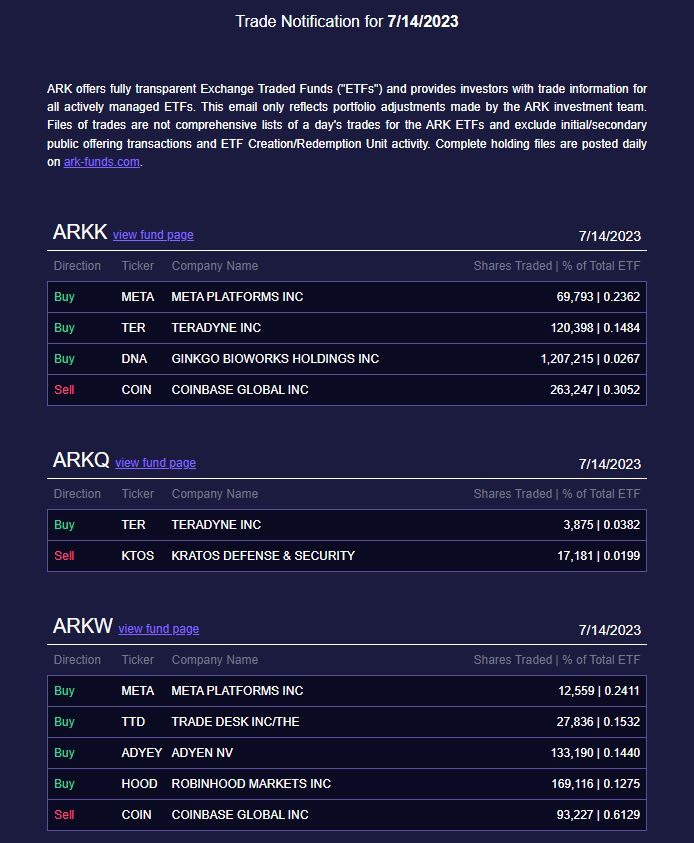Click the HOOD ticker symbol
Viewport: 694px width, 843px height.
(139, 784)
